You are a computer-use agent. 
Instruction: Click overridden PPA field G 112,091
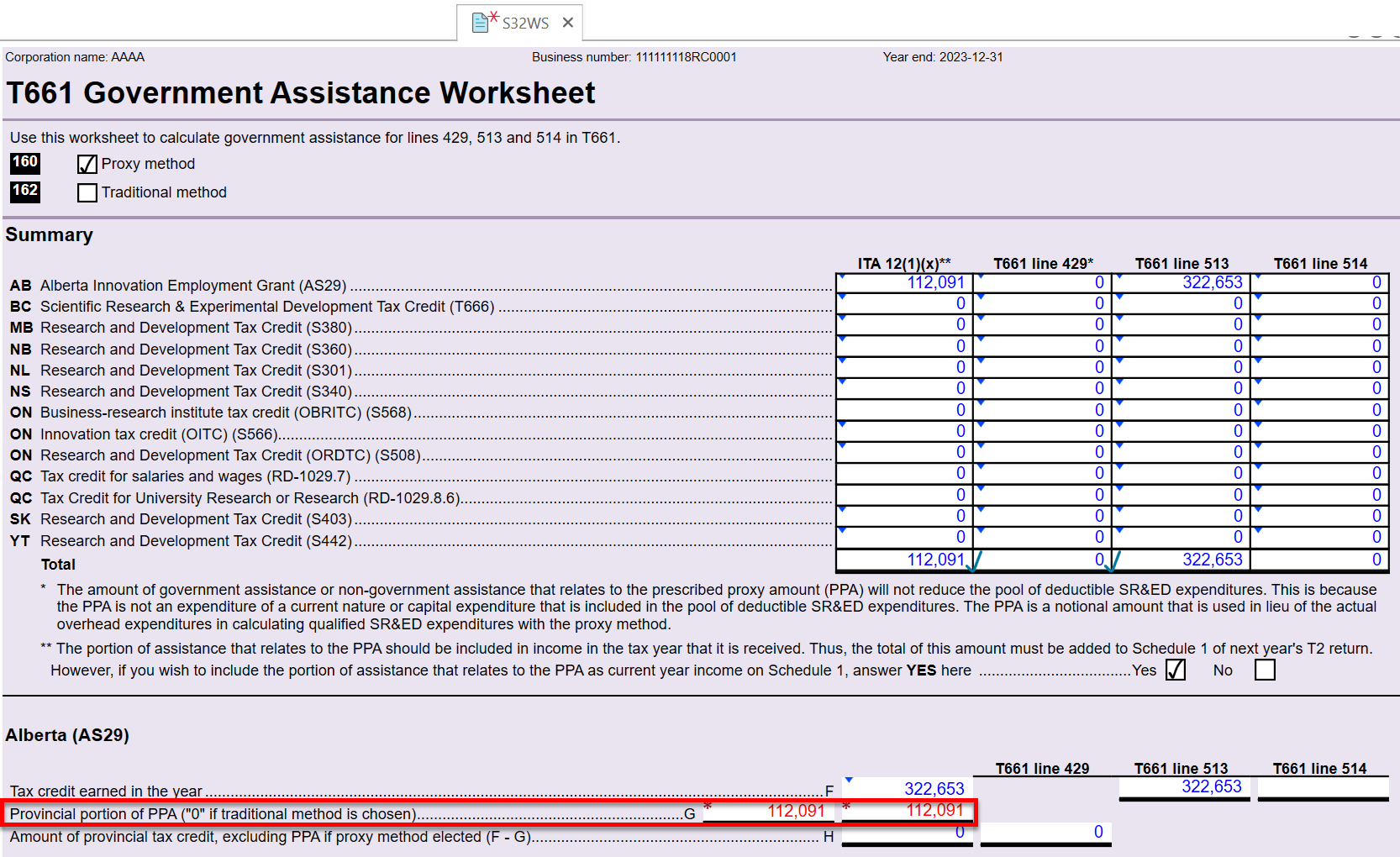coord(769,811)
